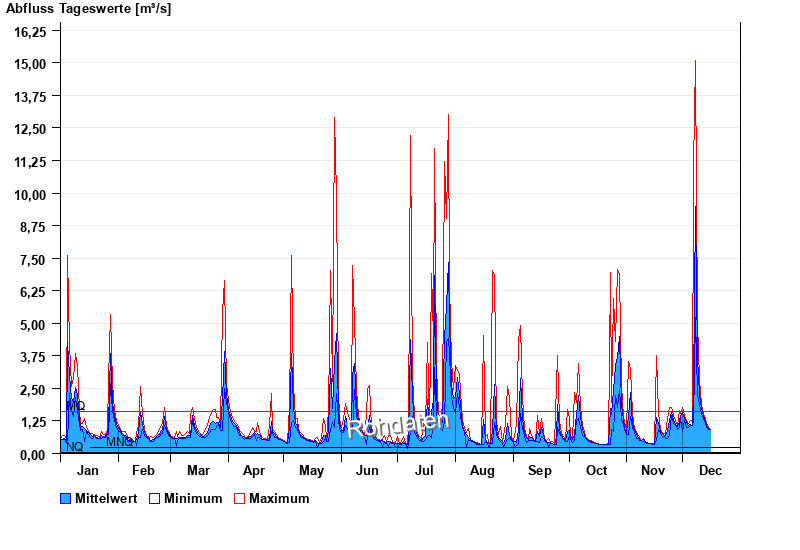The width and height of the screenshot is (800, 550).
Task: Click the 0,00 y-axis value
Action: (x=33, y=454)
